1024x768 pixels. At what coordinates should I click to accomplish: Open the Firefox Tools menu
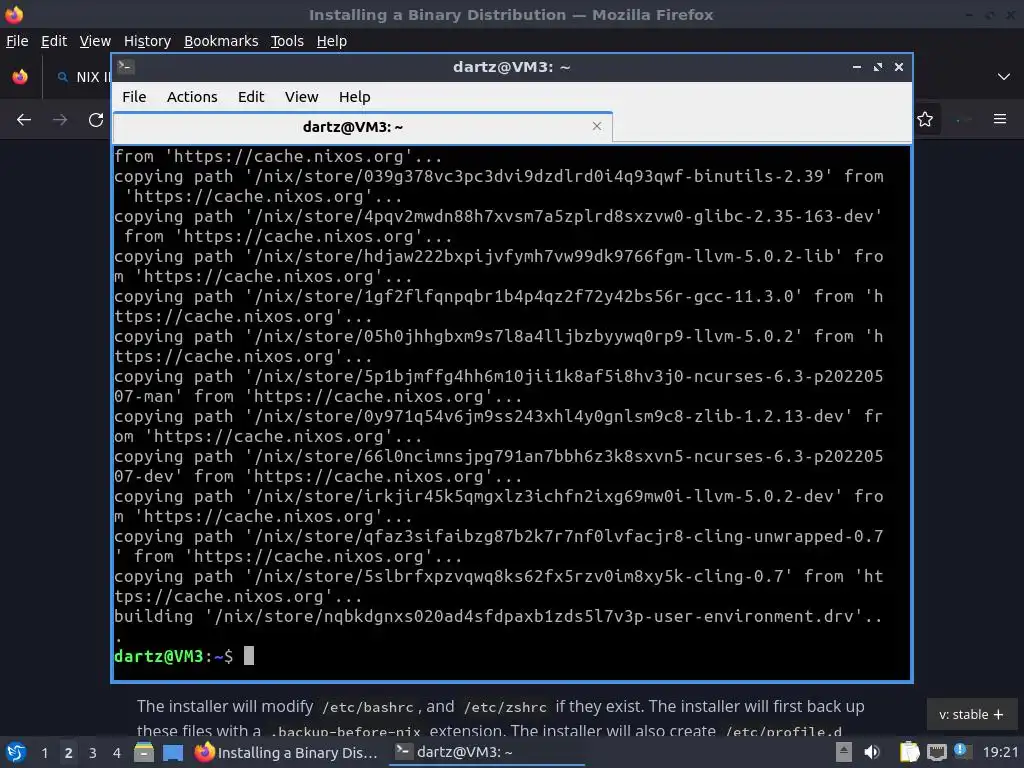coord(287,41)
